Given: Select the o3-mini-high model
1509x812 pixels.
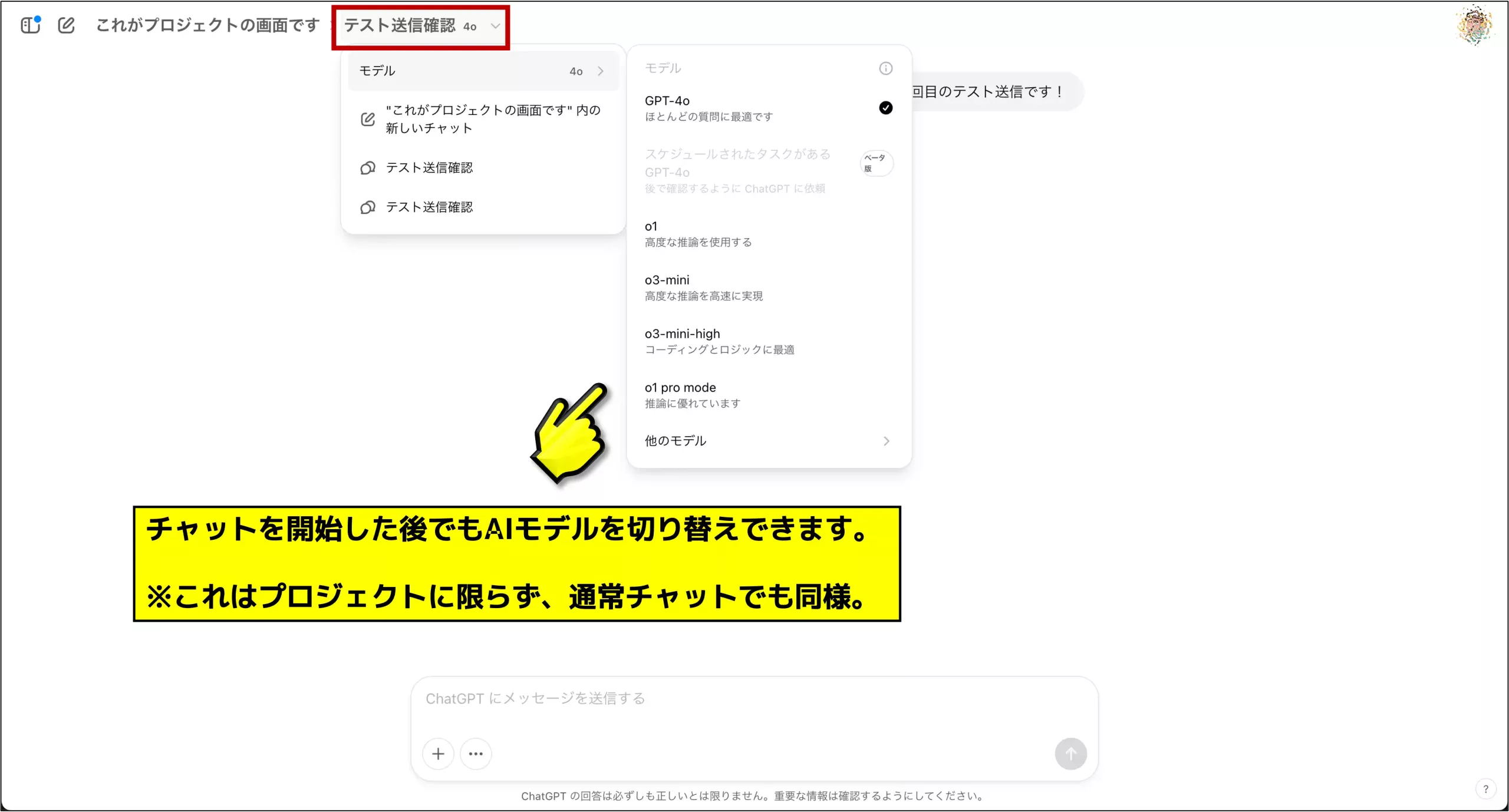Looking at the screenshot, I should [769, 341].
